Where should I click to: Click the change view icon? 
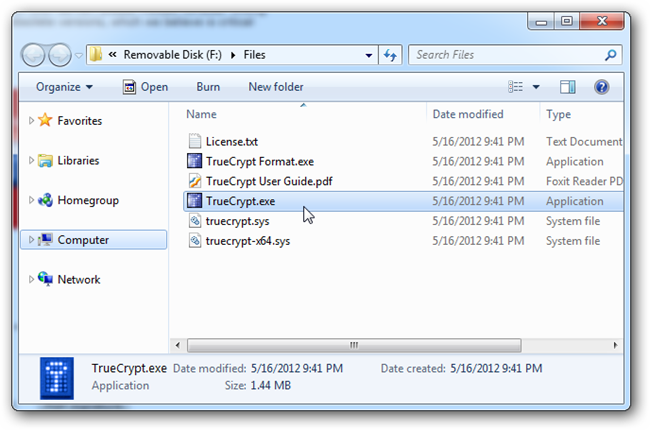515,87
